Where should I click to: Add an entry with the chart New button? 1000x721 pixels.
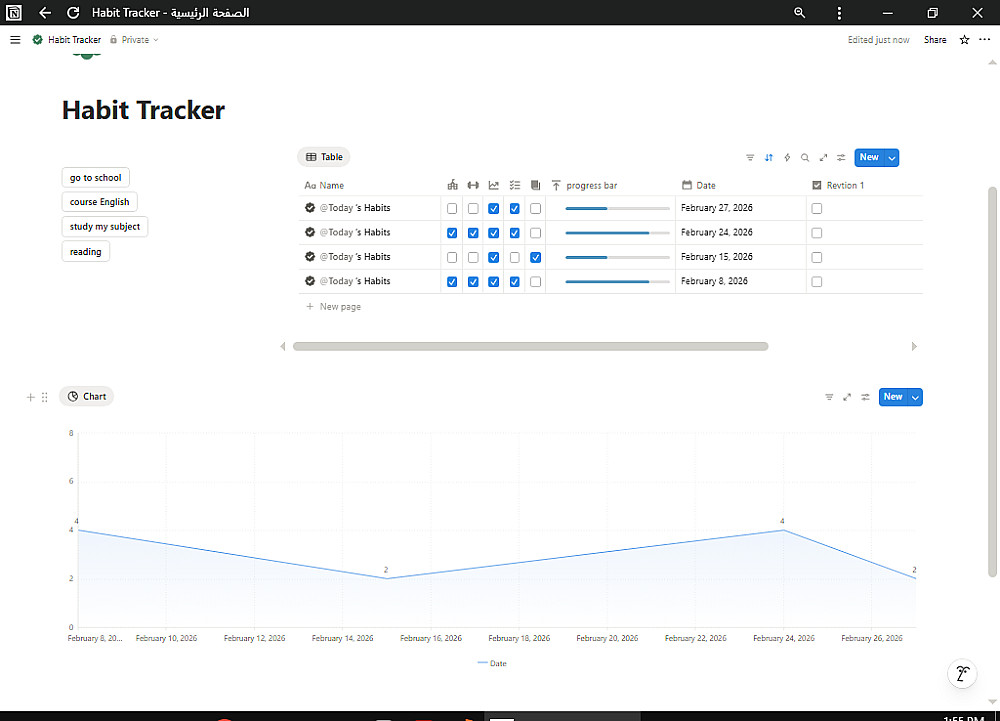tap(893, 397)
